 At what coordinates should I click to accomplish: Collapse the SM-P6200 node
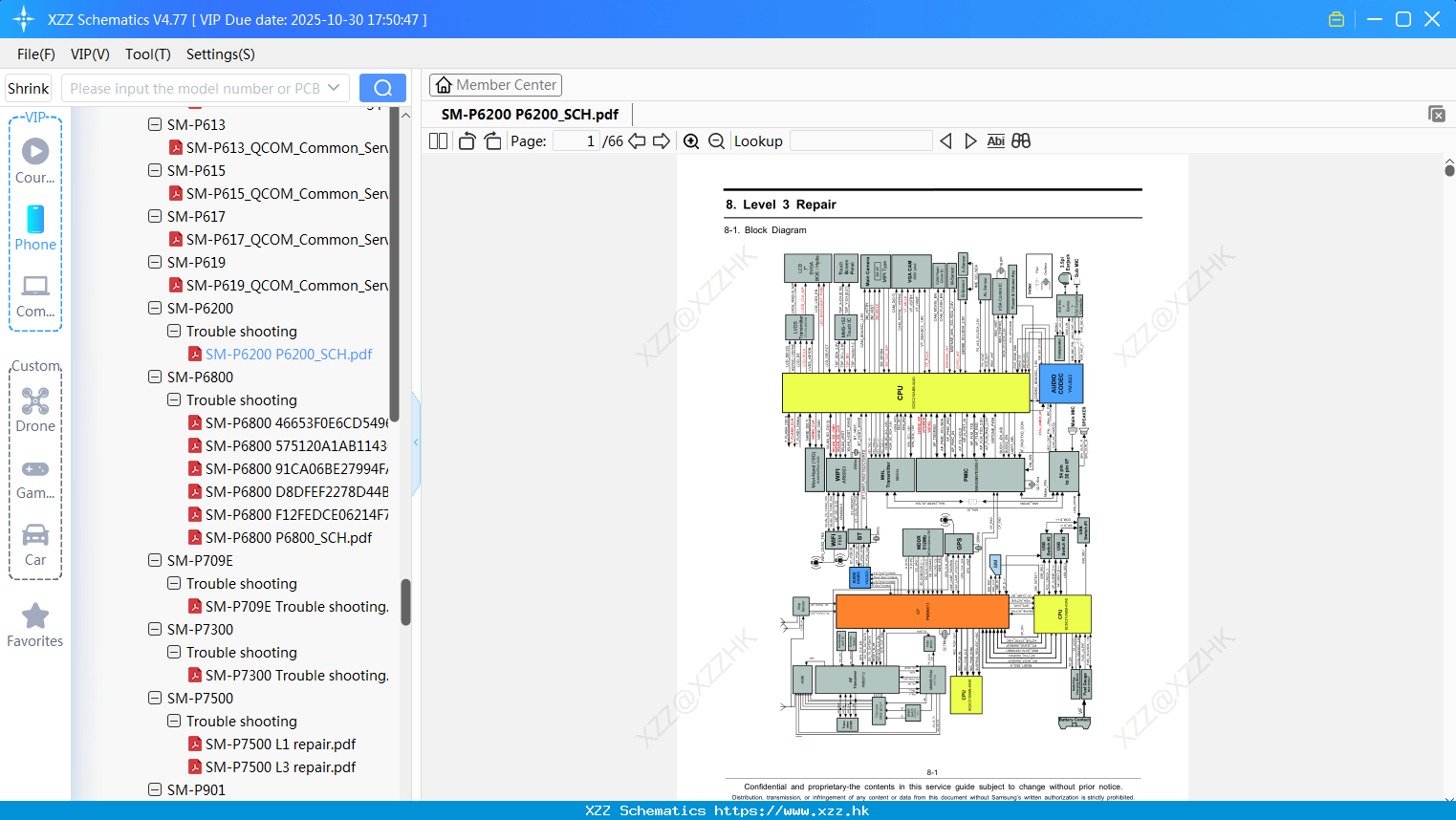coord(155,308)
